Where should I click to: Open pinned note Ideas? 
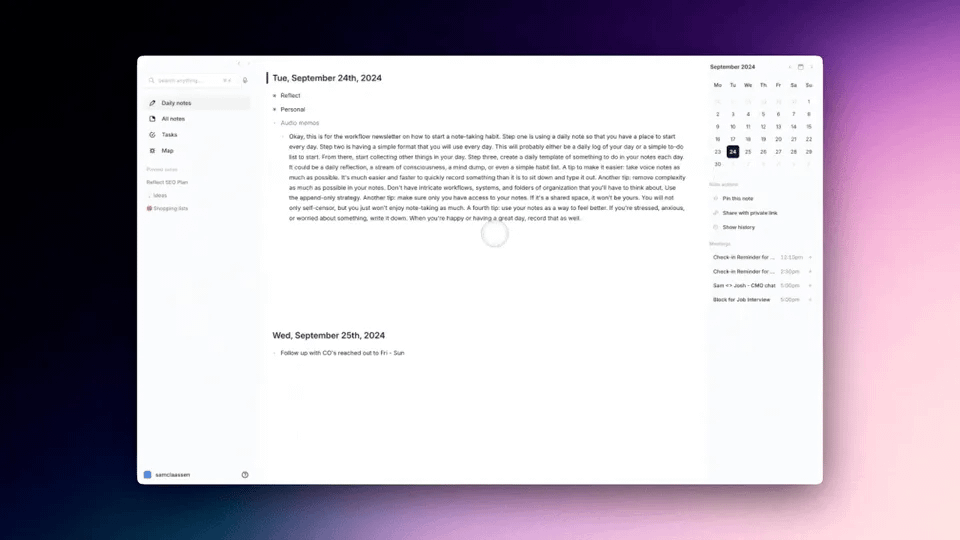[x=158, y=195]
